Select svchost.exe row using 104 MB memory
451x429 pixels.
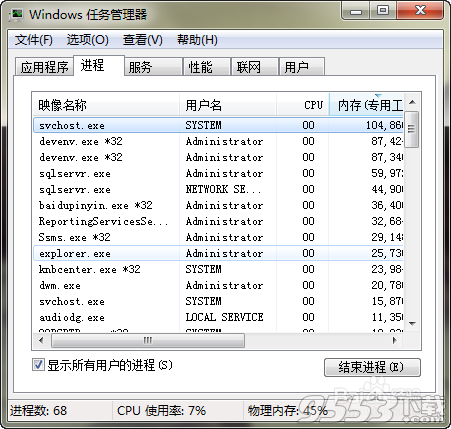tap(219, 125)
